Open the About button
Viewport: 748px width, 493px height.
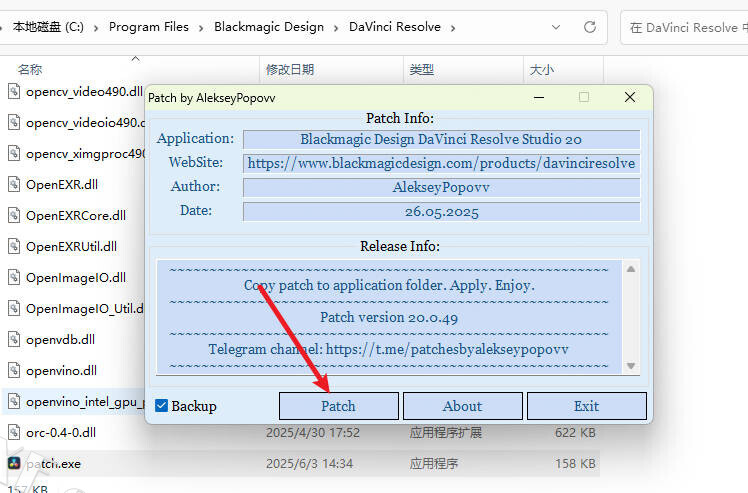tap(462, 406)
